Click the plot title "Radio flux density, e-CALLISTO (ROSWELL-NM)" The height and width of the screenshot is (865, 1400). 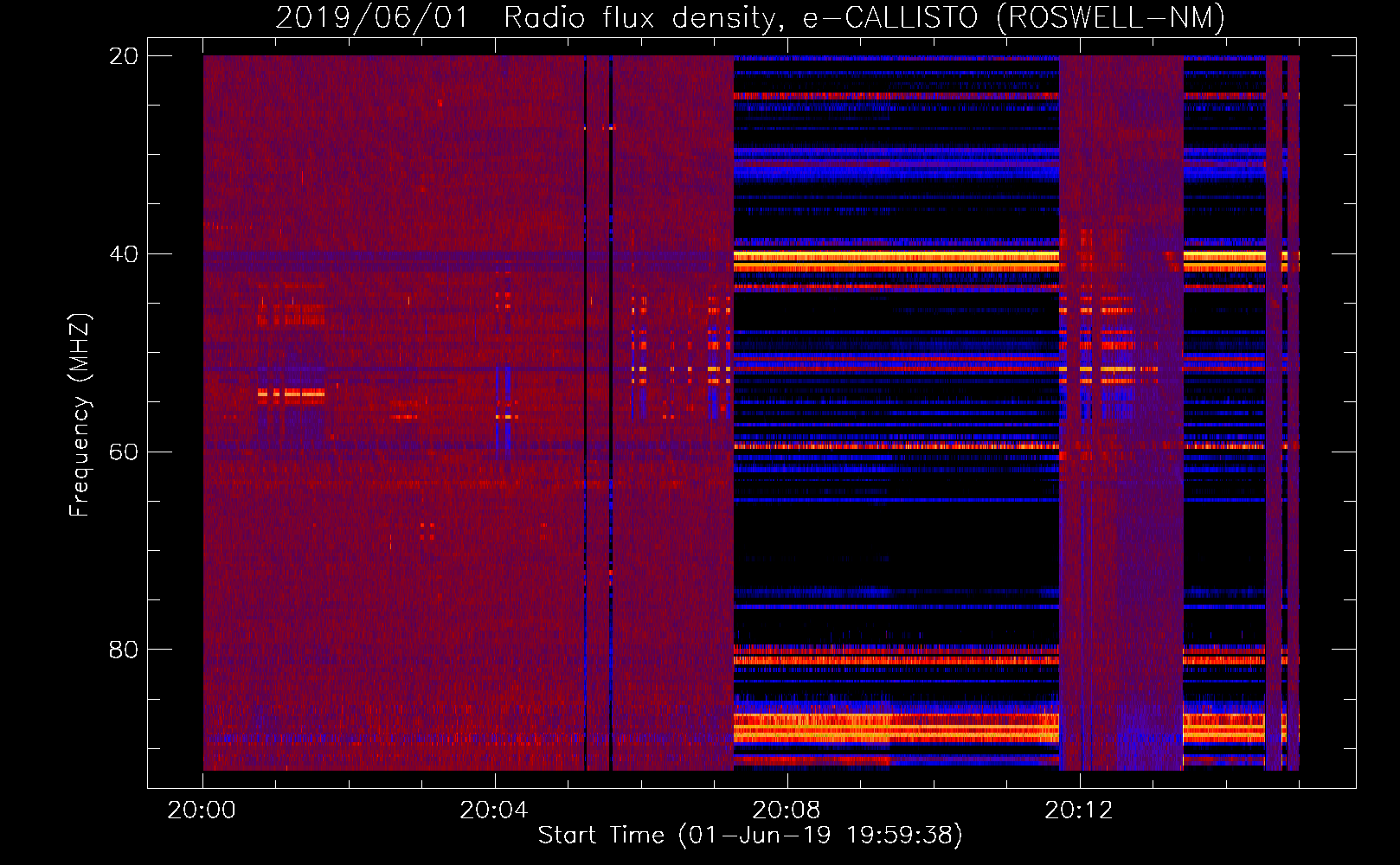click(864, 18)
